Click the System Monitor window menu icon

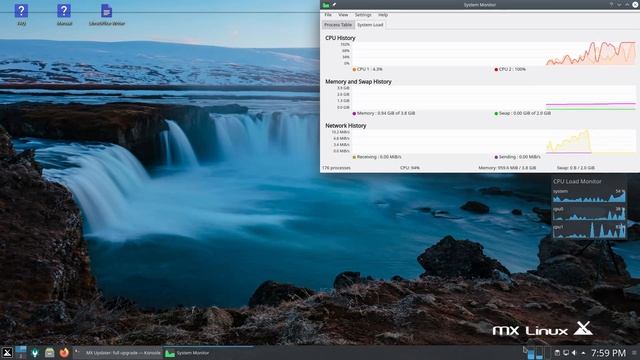coord(326,5)
